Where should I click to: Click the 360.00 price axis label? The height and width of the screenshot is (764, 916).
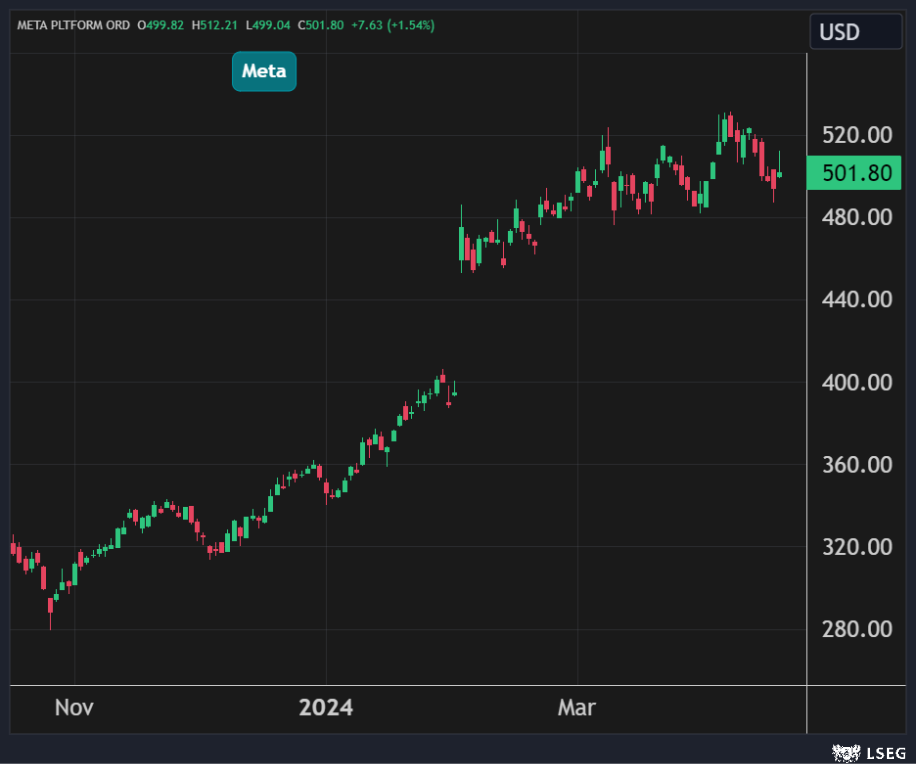point(856,464)
